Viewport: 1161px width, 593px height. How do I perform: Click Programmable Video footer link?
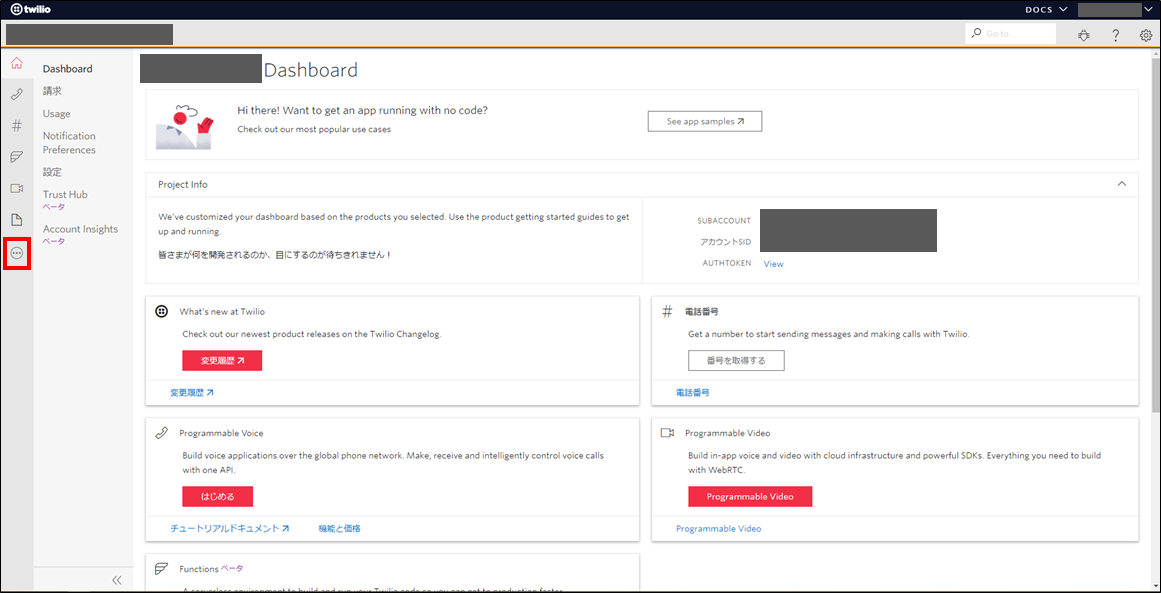click(x=718, y=529)
